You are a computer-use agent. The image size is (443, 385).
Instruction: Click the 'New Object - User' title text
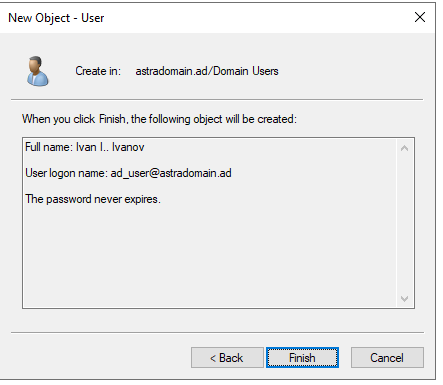pos(56,18)
